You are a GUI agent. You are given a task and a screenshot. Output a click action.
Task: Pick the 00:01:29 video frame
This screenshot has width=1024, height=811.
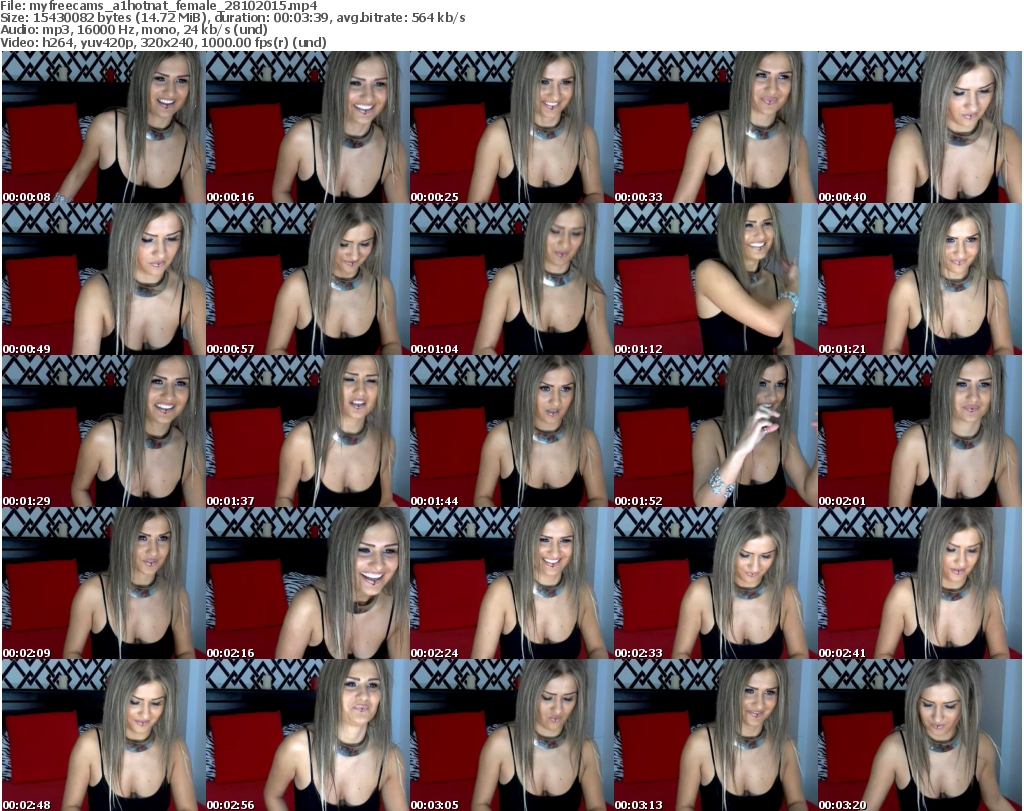coord(103,432)
